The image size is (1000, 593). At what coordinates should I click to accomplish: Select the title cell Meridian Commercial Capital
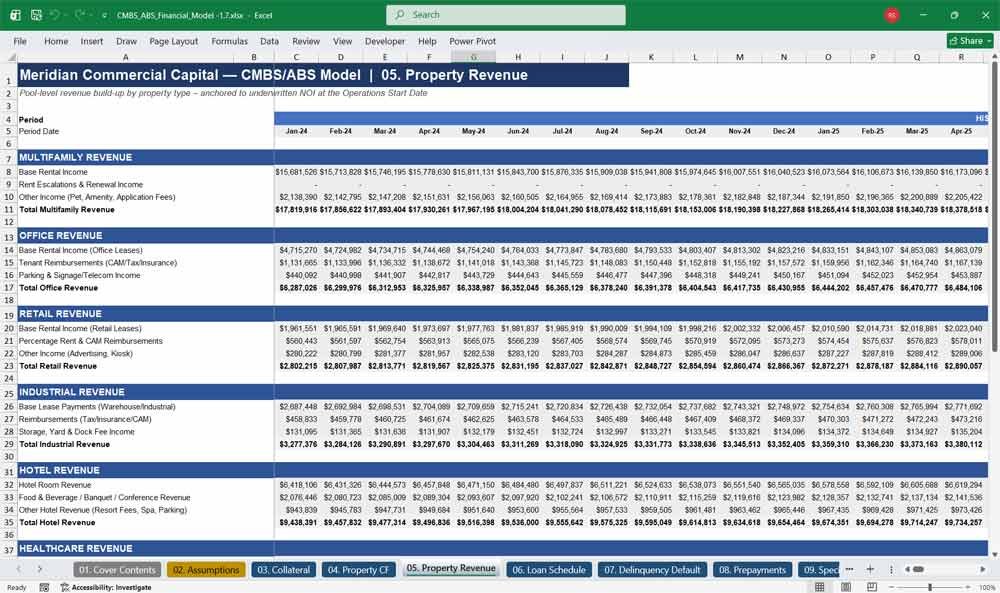(323, 75)
